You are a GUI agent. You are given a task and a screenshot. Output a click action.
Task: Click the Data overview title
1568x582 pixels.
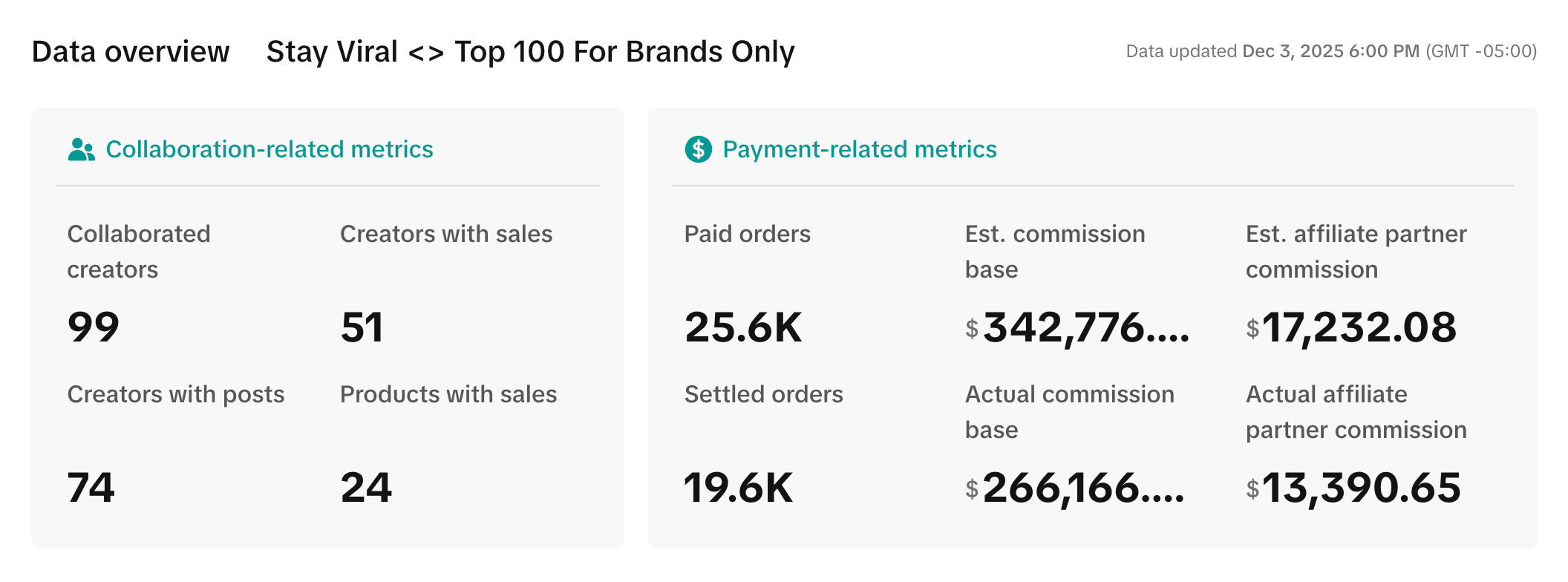(x=131, y=52)
